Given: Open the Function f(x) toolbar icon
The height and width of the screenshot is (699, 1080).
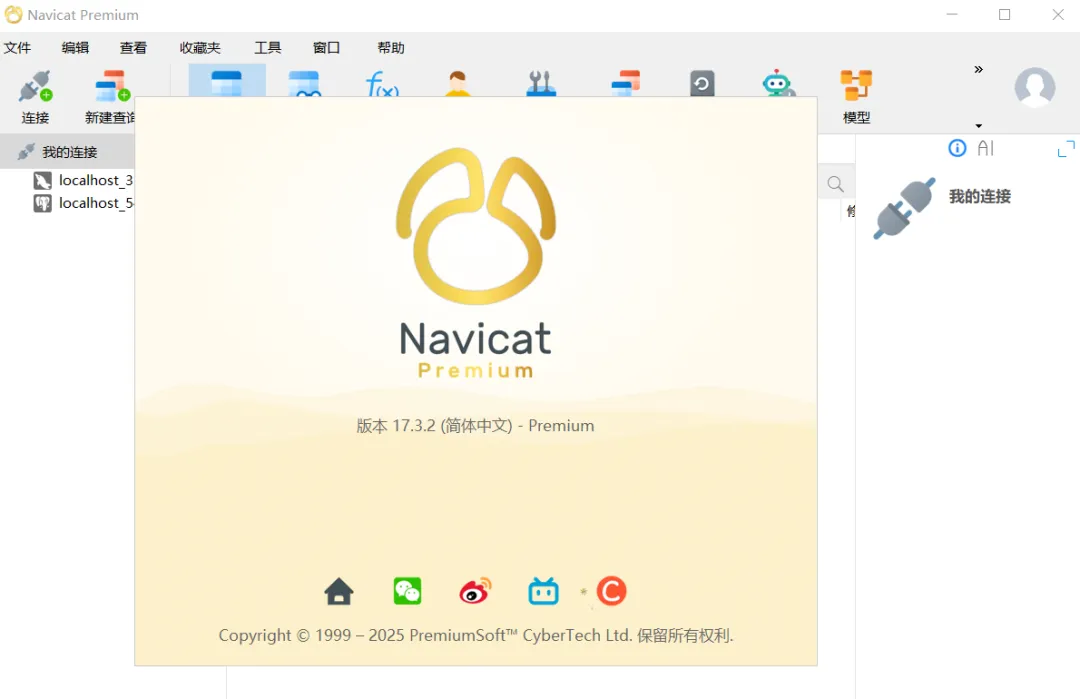Looking at the screenshot, I should point(382,83).
